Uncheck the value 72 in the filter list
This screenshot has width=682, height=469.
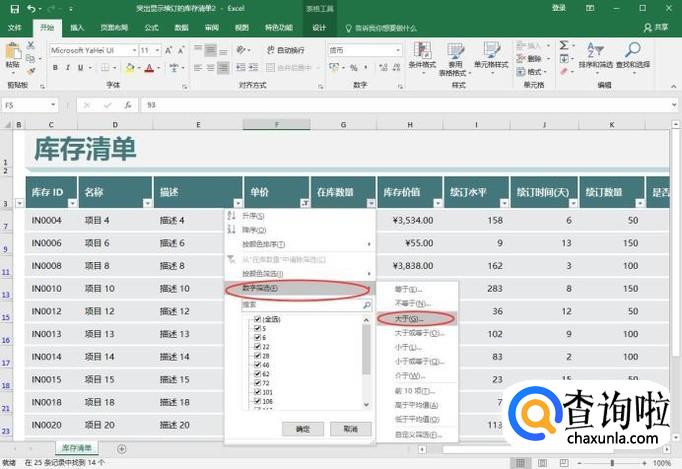click(x=258, y=384)
